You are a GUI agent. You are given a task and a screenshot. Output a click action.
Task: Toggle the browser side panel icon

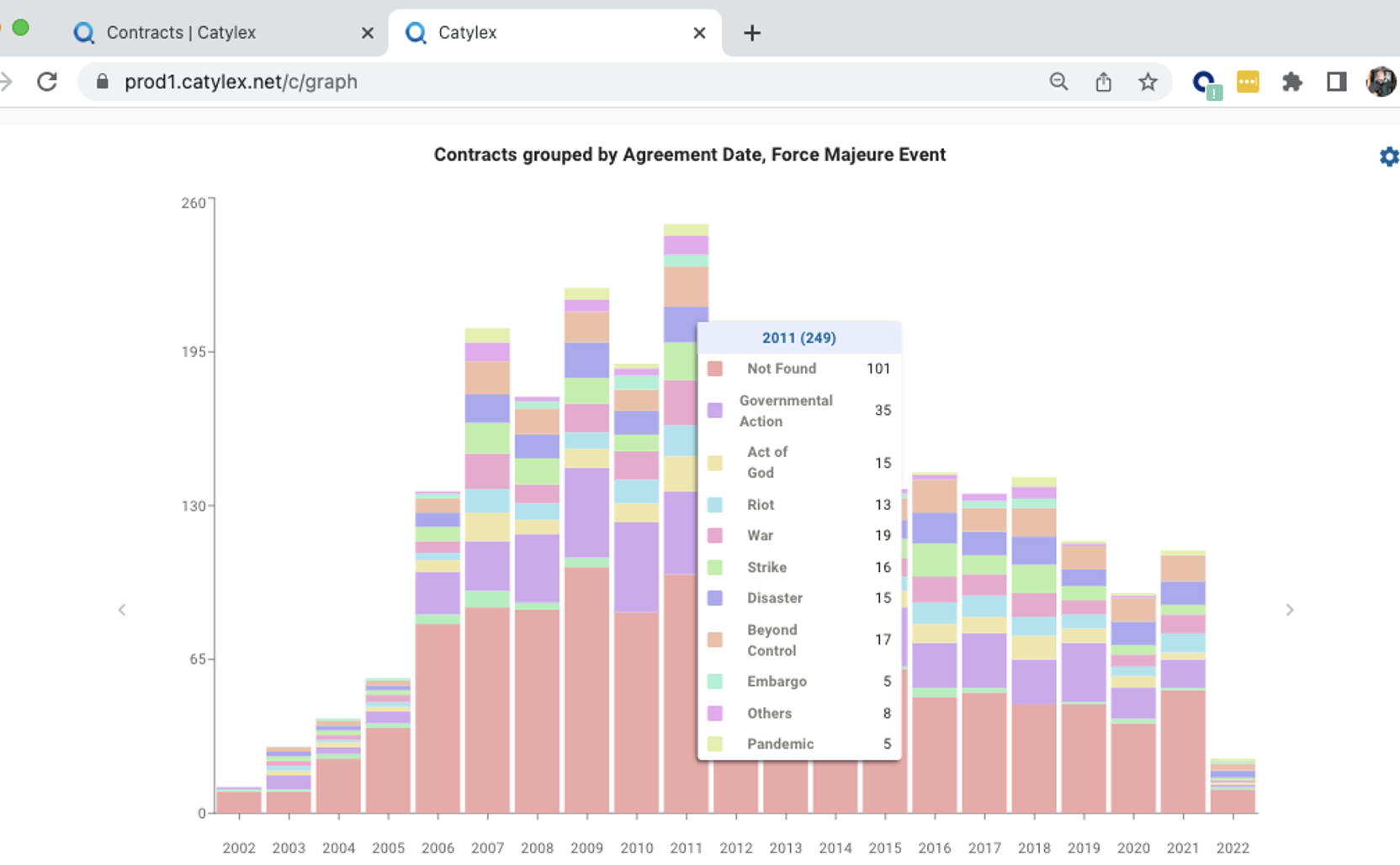point(1336,82)
